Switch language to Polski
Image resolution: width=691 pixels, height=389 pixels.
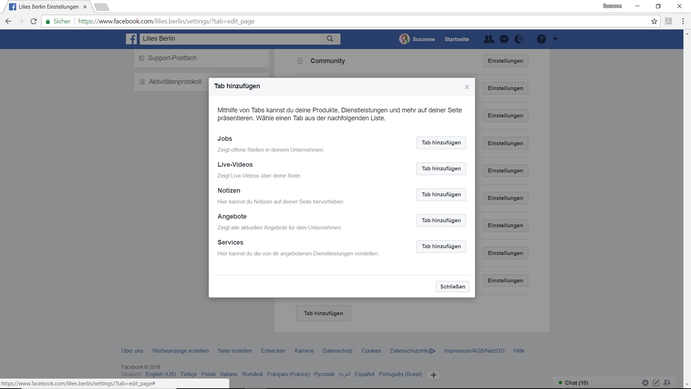[208, 374]
